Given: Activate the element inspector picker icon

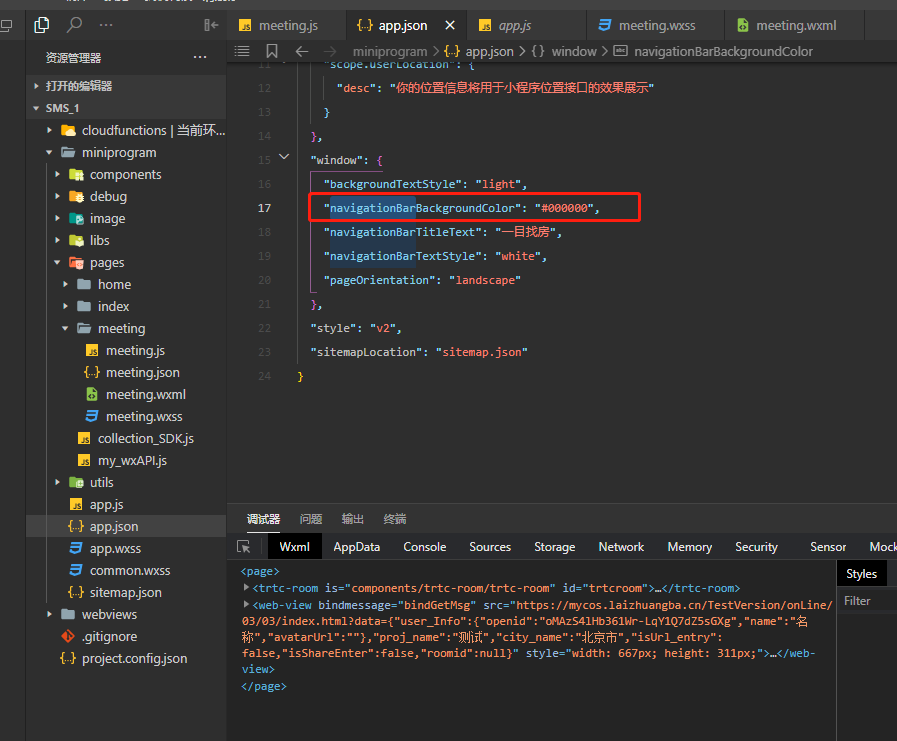Looking at the screenshot, I should coord(244,547).
